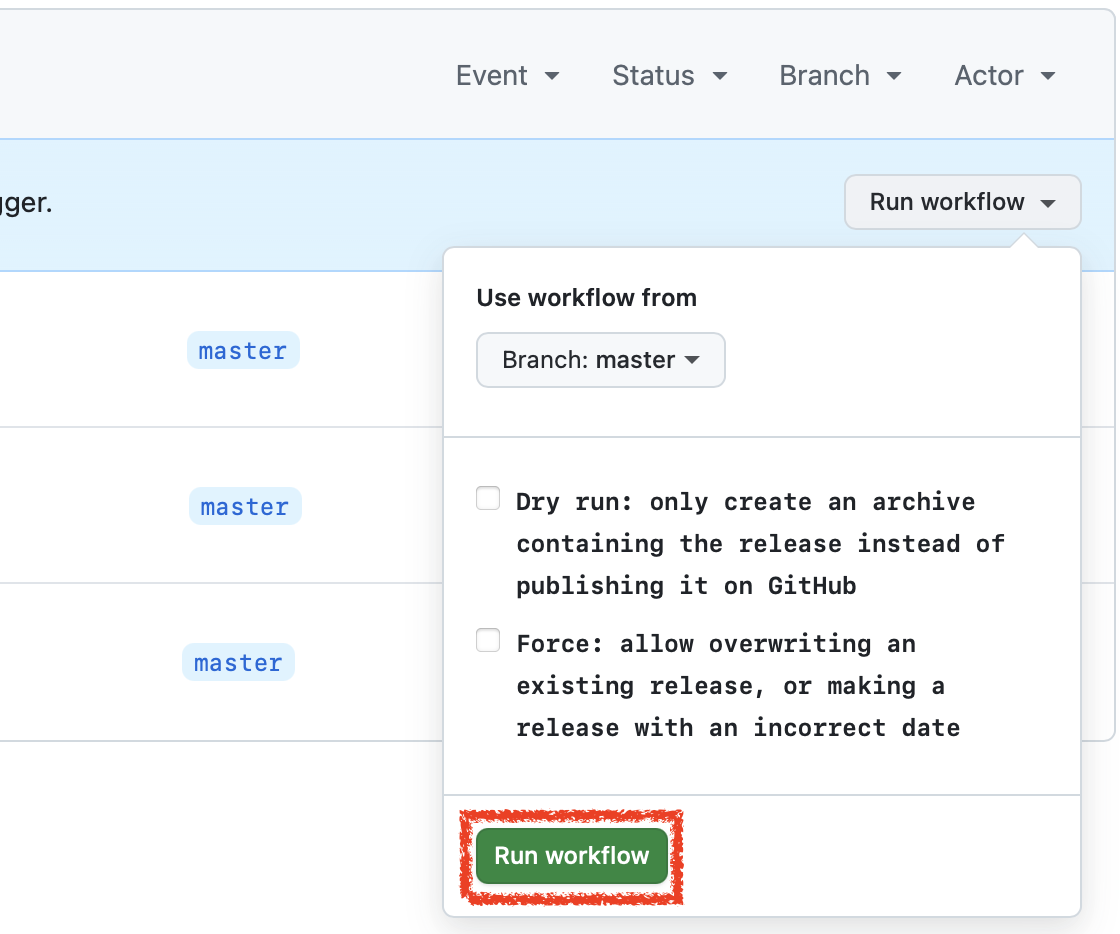
Task: Click the Dry run description text
Action: (x=760, y=543)
